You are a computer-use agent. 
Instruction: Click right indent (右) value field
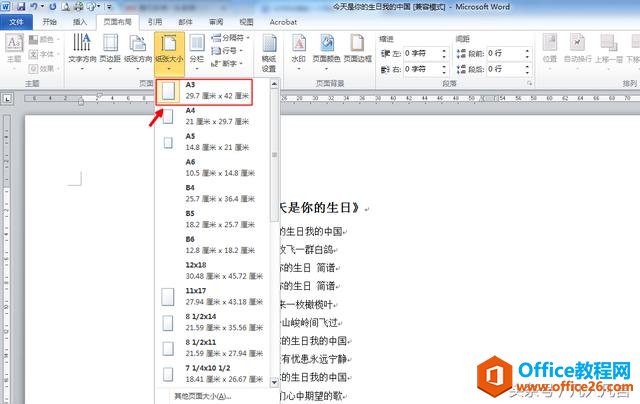[x=422, y=69]
